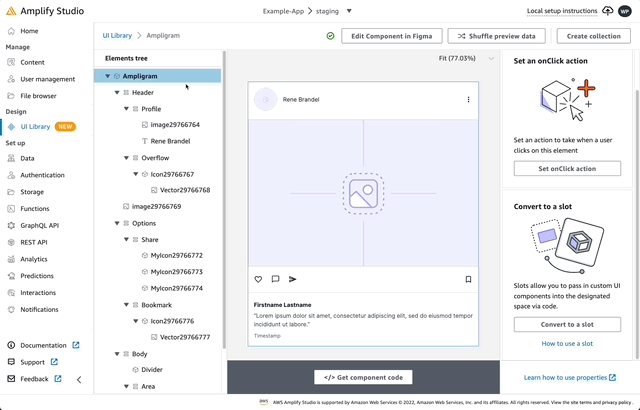640x410 pixels.
Task: Select UI Library in the sidebar
Action: 35,127
